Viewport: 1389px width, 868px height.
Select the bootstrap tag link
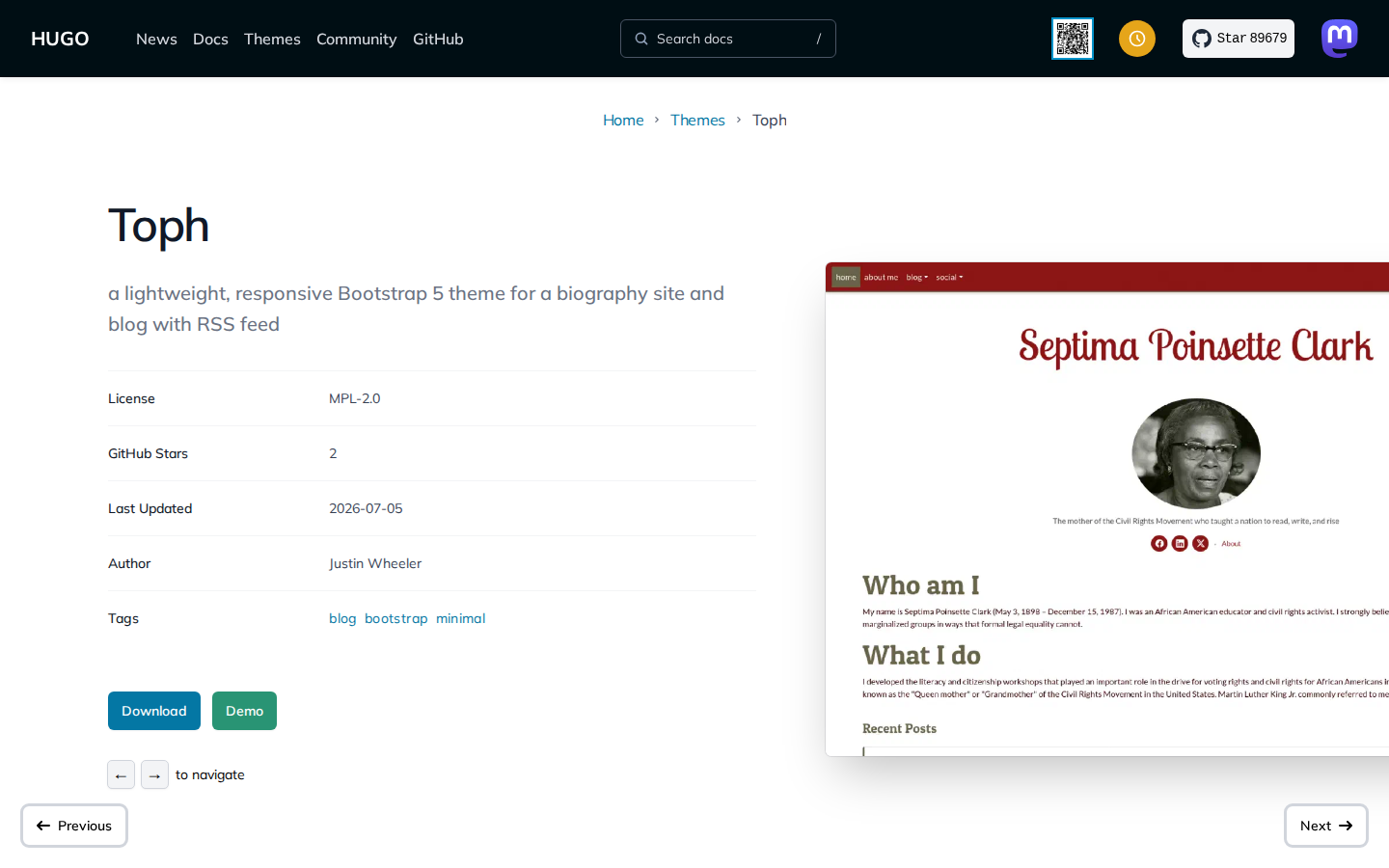[396, 618]
